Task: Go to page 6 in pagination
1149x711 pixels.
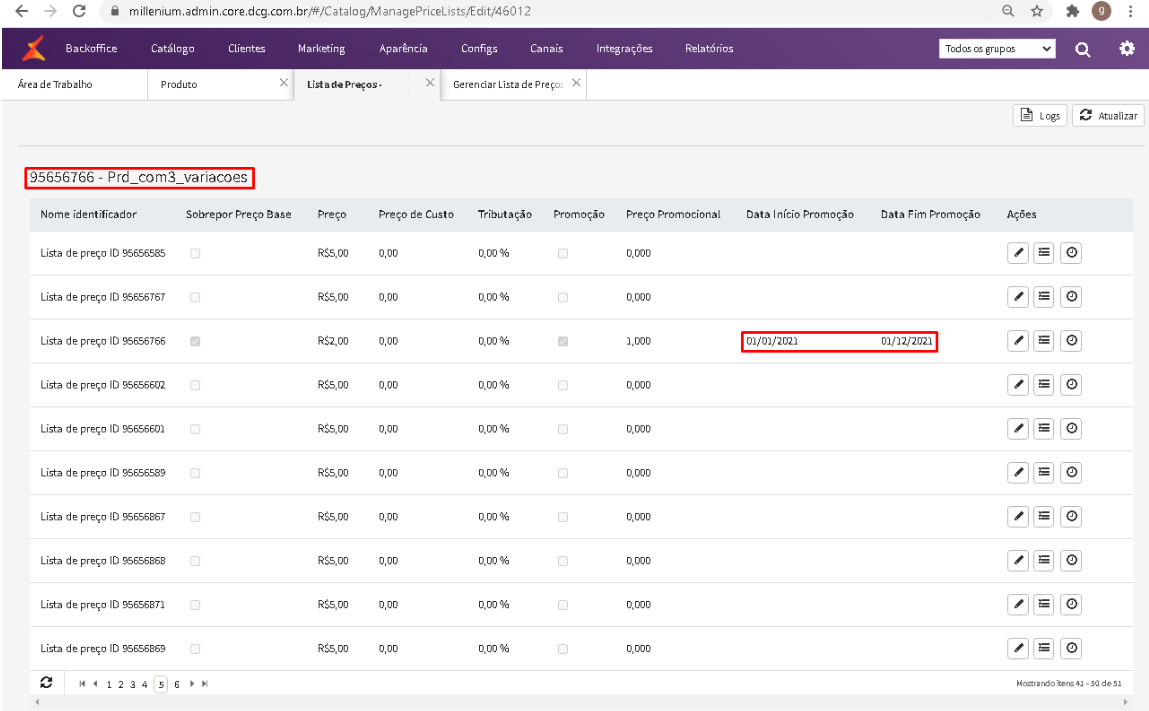Action: (177, 683)
